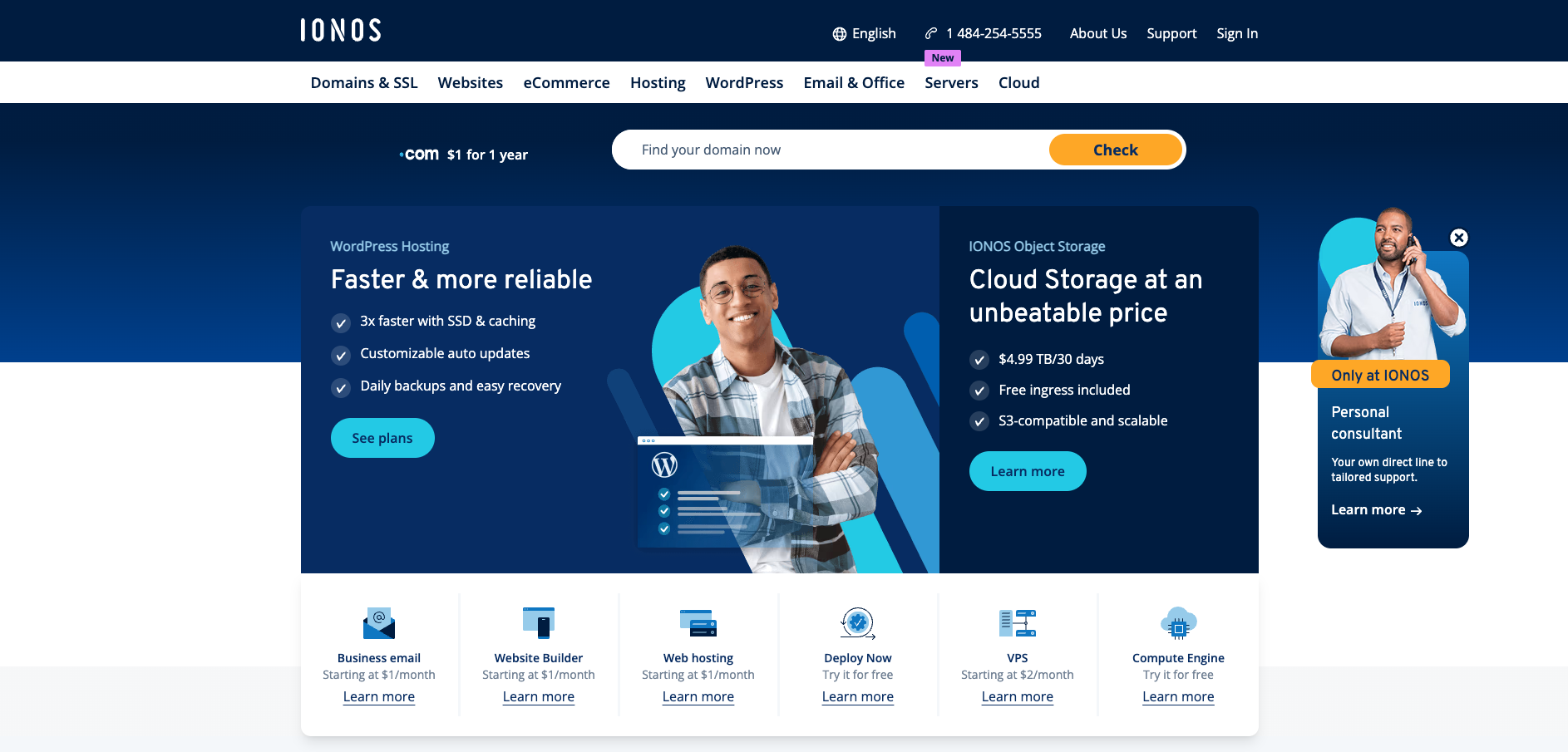This screenshot has height=752, width=1568.
Task: Dismiss the personal consultant popup
Action: click(1460, 238)
